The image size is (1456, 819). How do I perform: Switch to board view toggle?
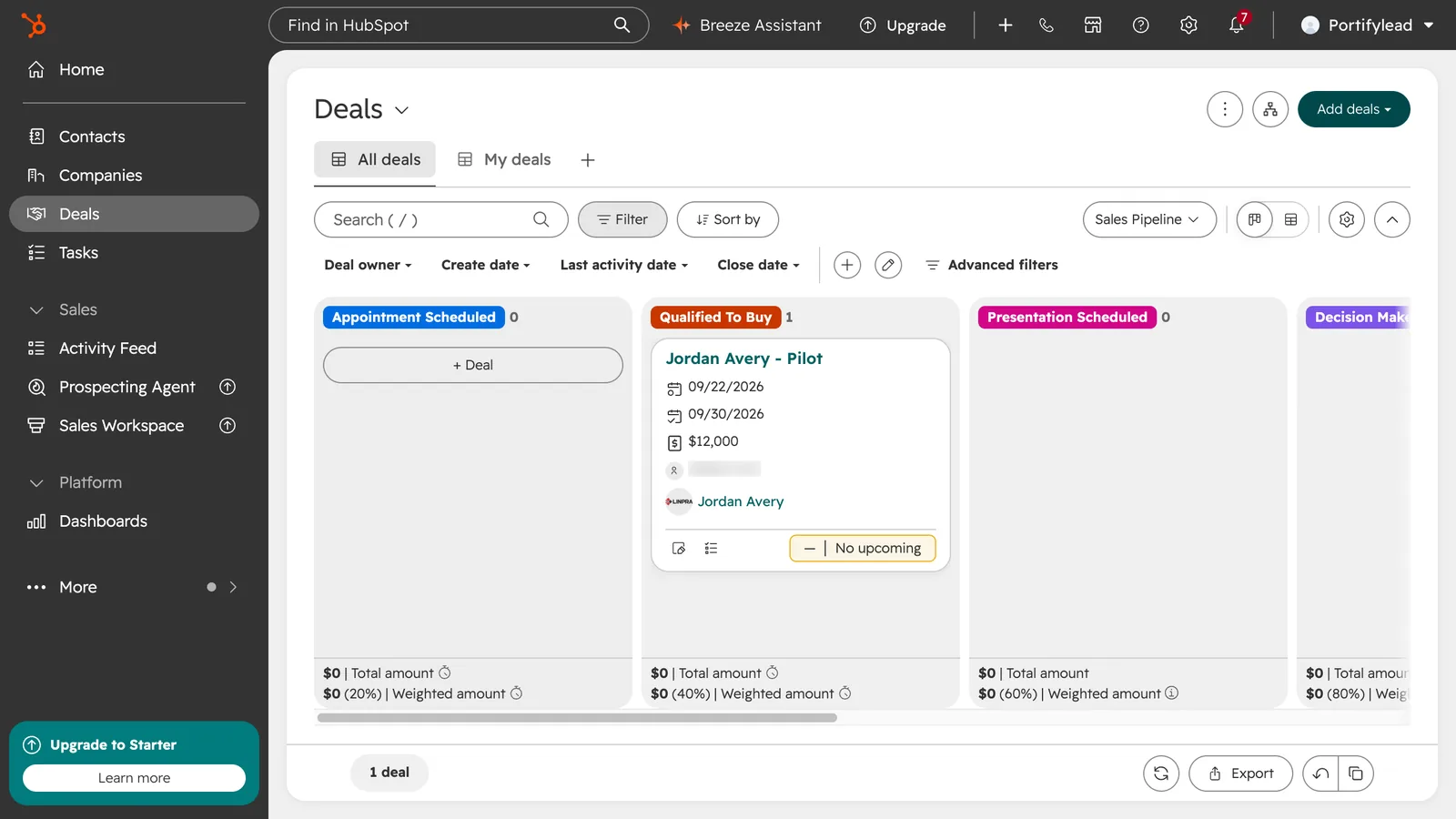1255,219
